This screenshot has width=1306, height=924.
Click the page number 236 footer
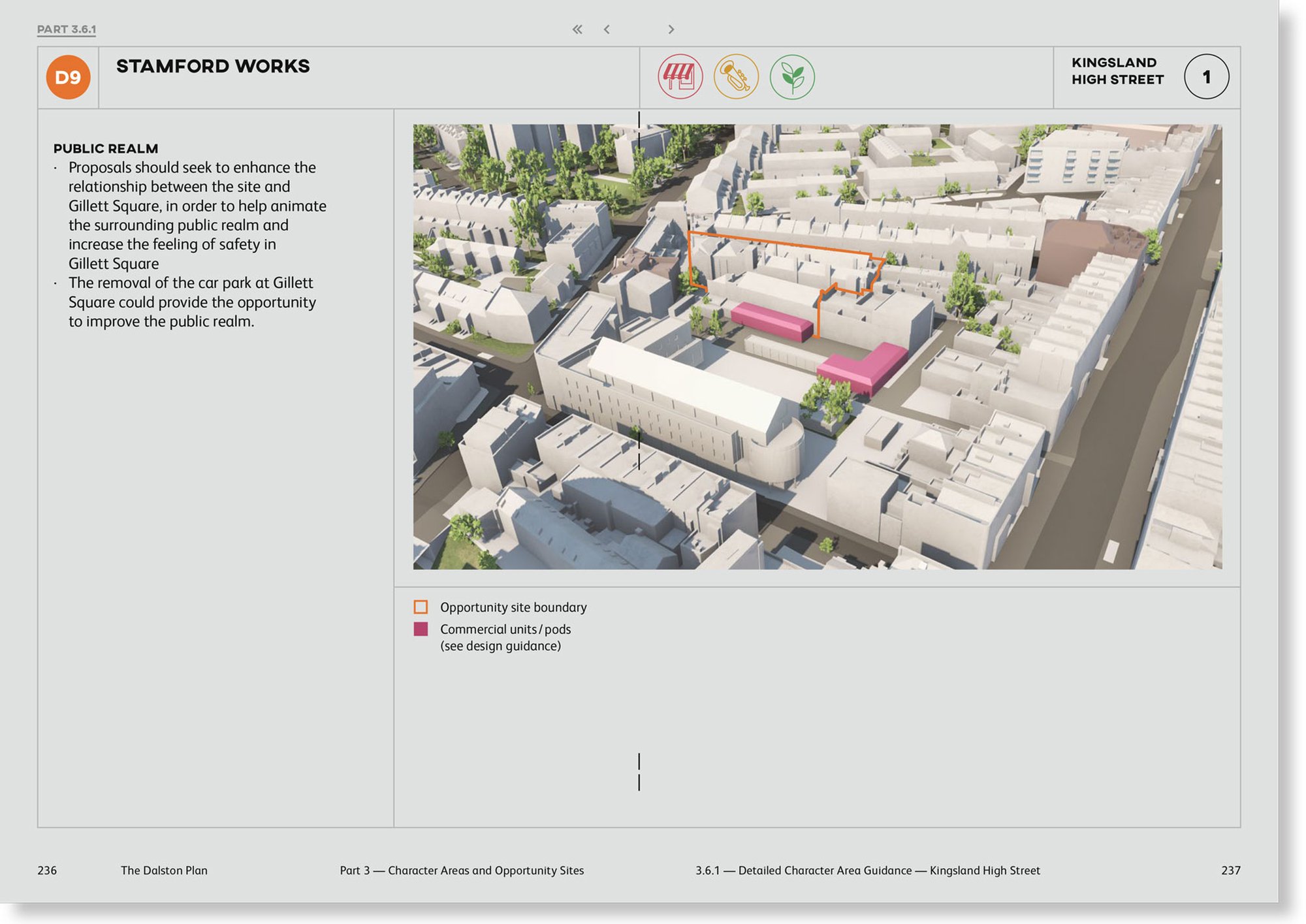(x=47, y=870)
